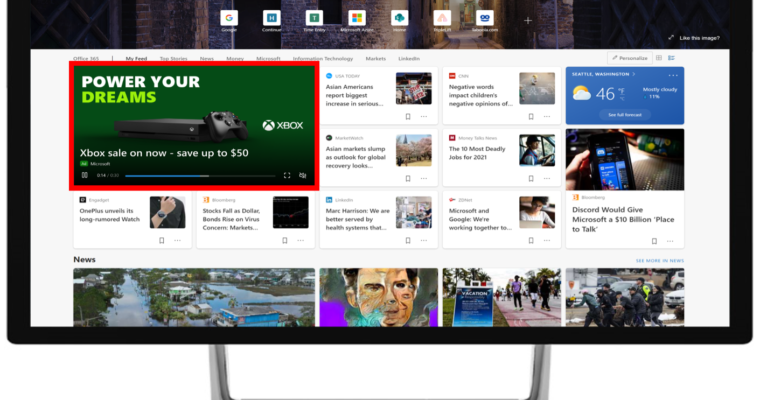The height and width of the screenshot is (400, 760).
Task: Bookmark the OnePlus Watch story
Action: point(161,240)
